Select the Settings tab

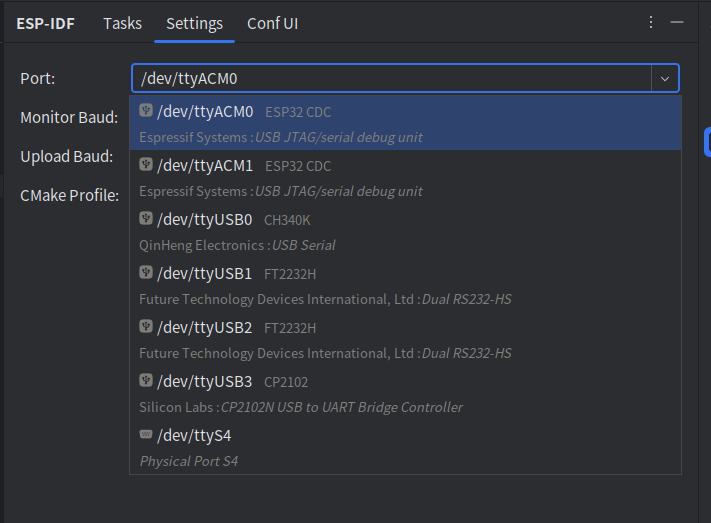click(194, 23)
